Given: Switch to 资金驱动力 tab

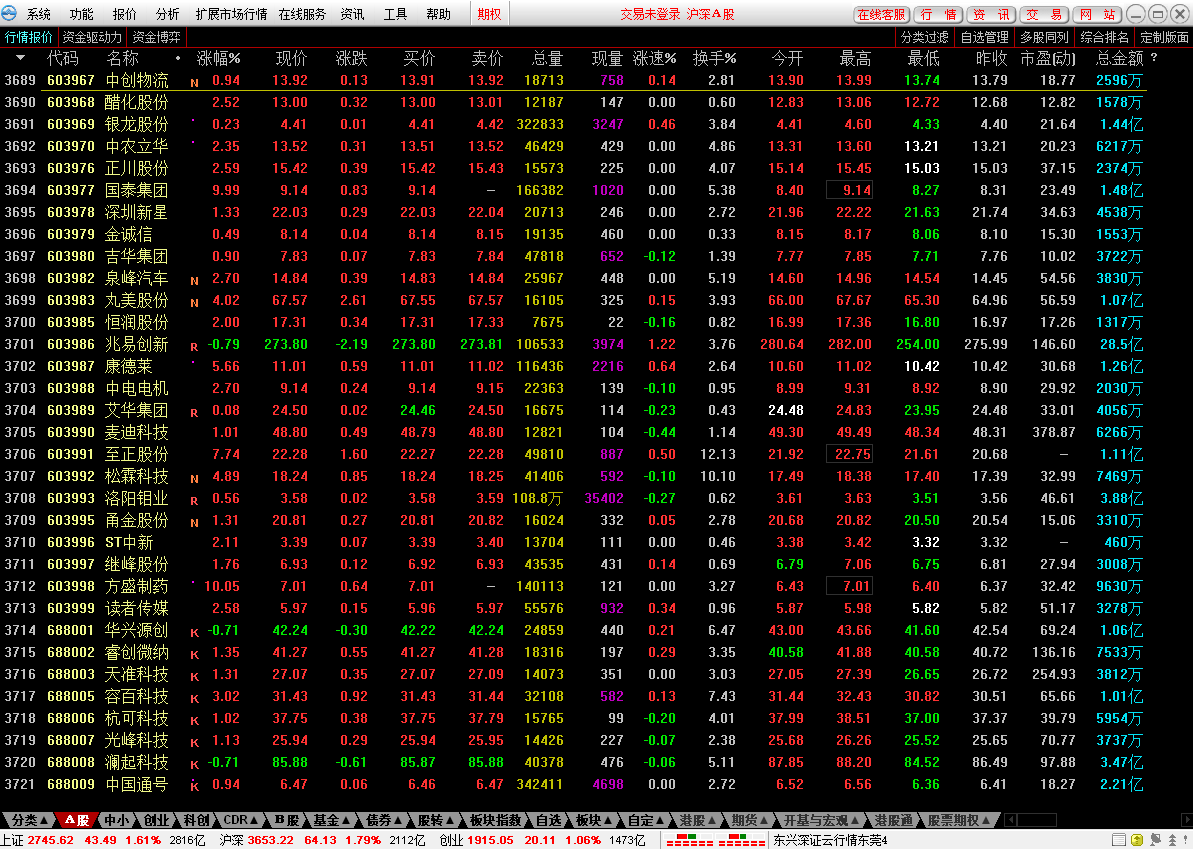Looking at the screenshot, I should [x=92, y=37].
